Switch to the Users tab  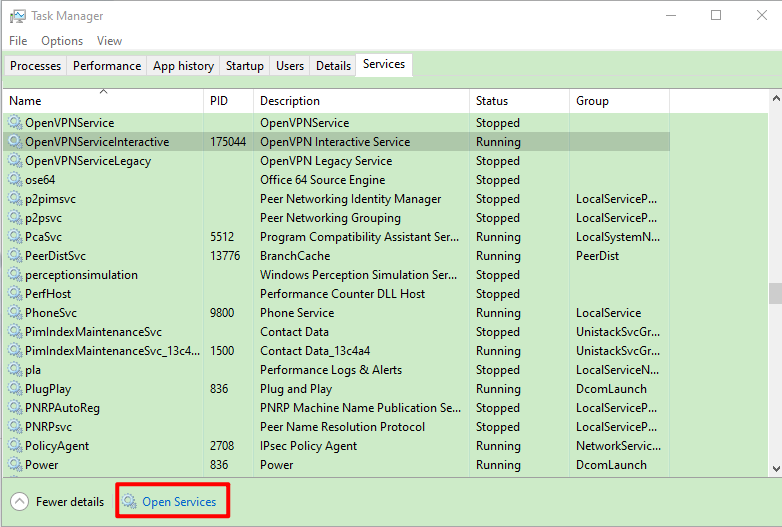click(x=290, y=66)
